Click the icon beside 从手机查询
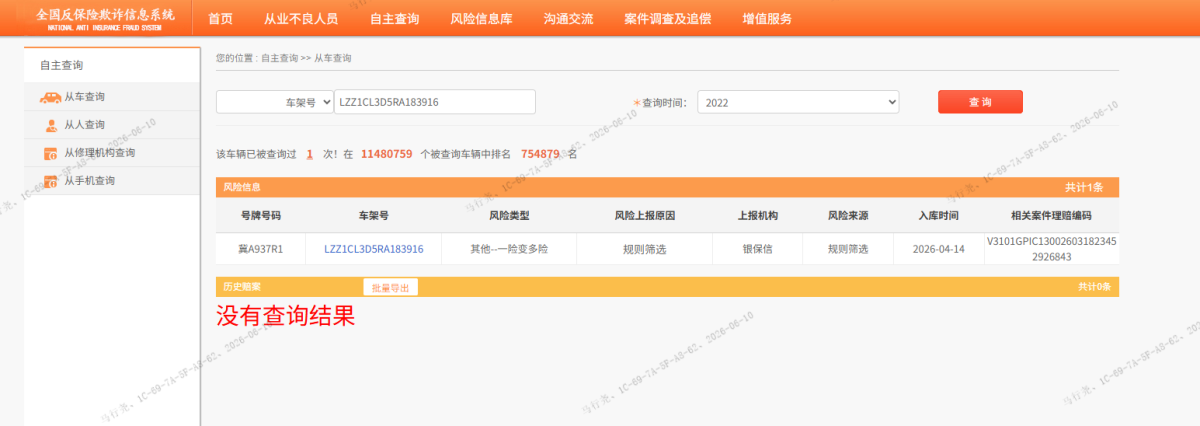This screenshot has width=1200, height=426. tap(51, 181)
